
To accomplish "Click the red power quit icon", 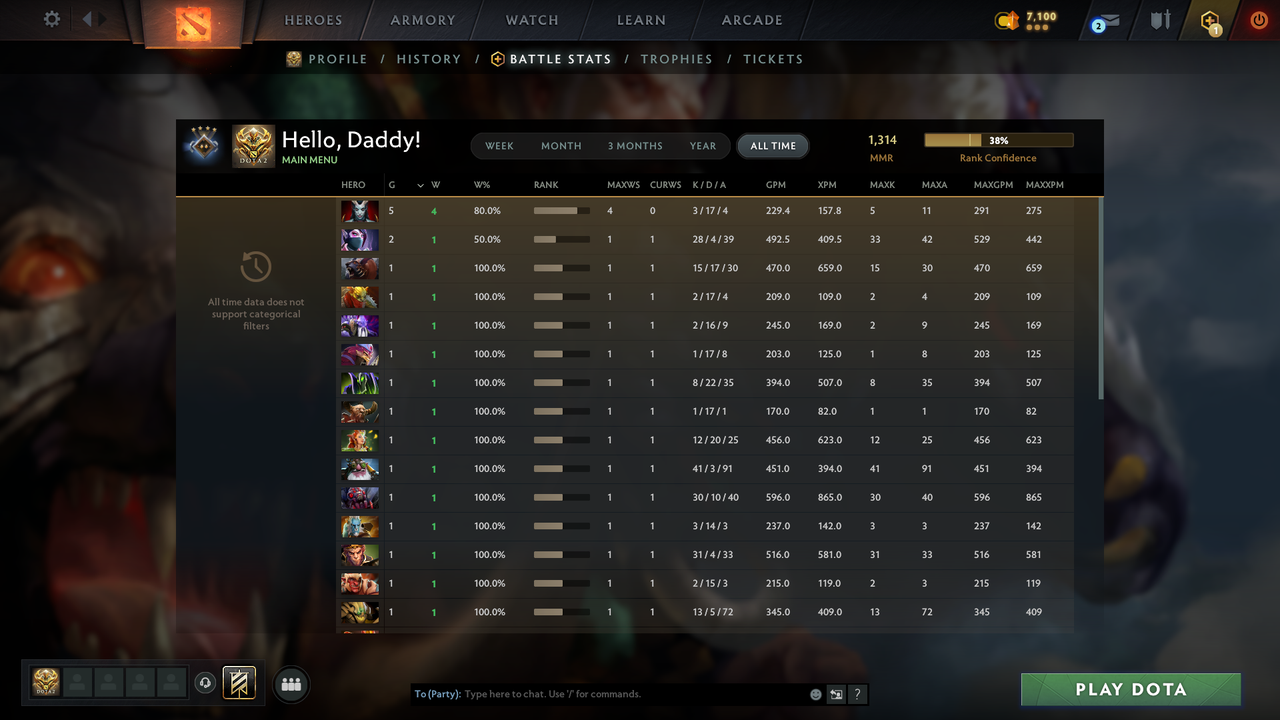I will pyautogui.click(x=1259, y=20).
